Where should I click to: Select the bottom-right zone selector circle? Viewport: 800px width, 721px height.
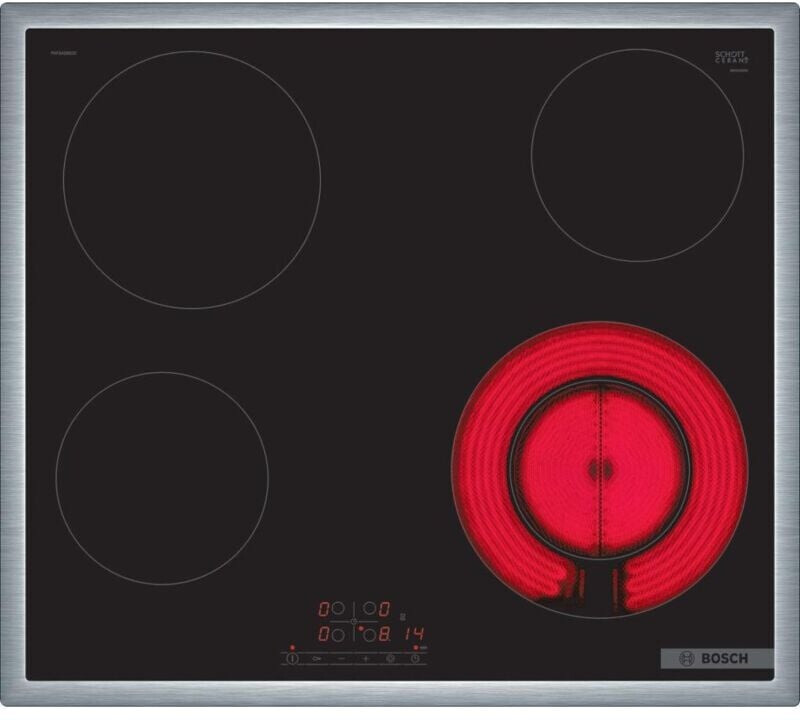pos(367,634)
